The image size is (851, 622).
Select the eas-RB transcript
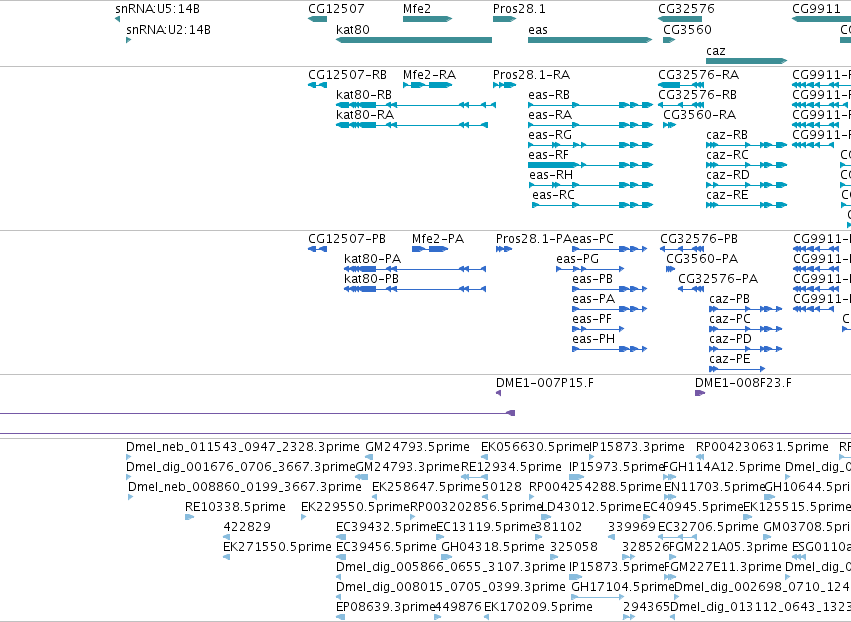590,105
